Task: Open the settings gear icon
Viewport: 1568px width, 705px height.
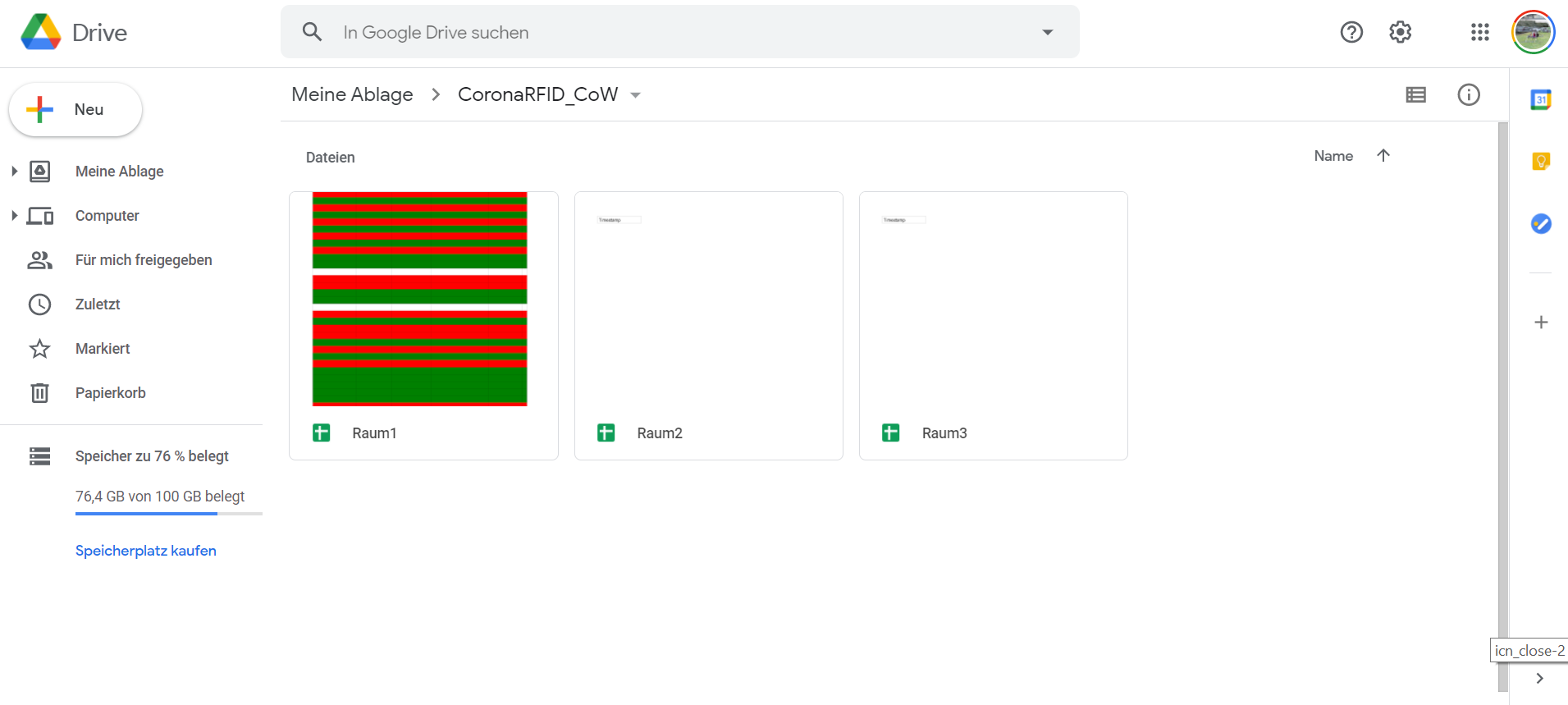Action: click(1400, 32)
